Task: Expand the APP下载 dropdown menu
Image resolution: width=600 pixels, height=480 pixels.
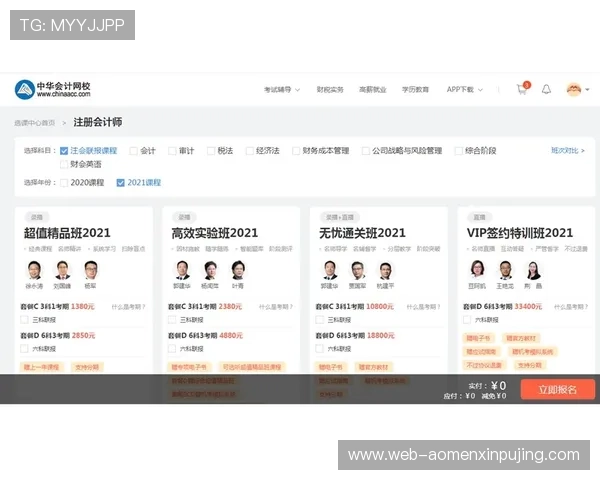Action: [x=465, y=90]
